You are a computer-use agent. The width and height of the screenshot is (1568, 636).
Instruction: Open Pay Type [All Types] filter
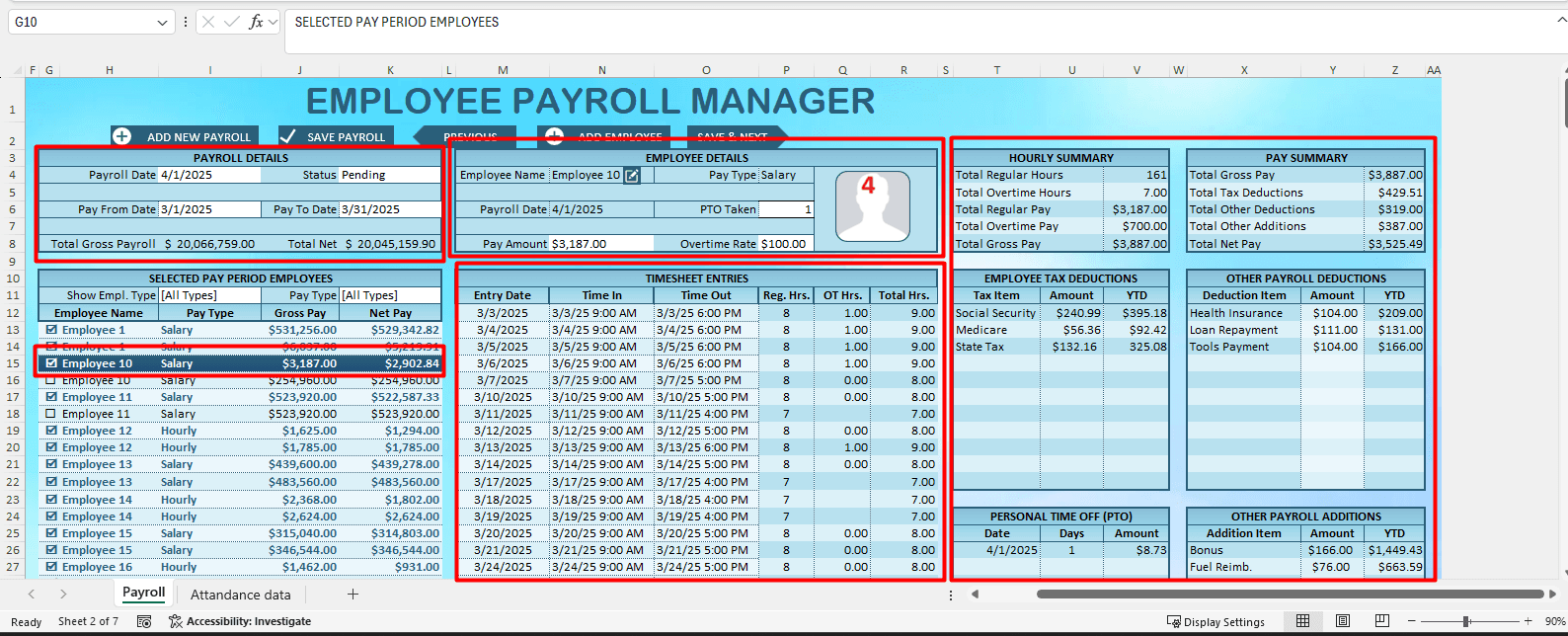click(390, 295)
